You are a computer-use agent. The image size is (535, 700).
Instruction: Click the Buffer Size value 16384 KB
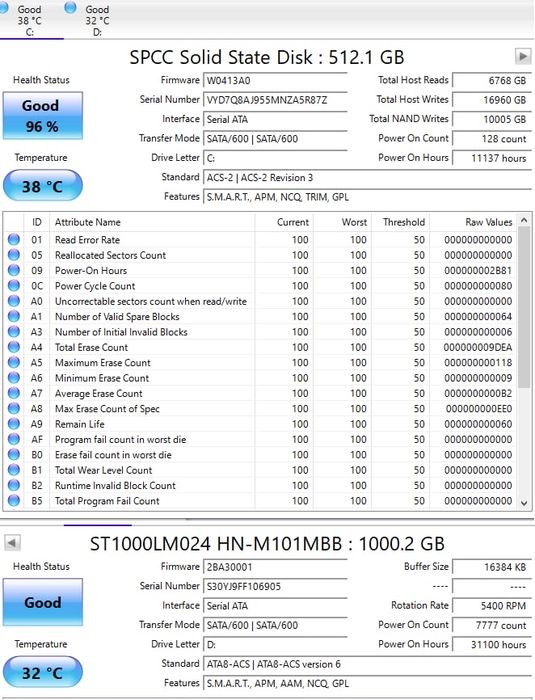(x=492, y=567)
